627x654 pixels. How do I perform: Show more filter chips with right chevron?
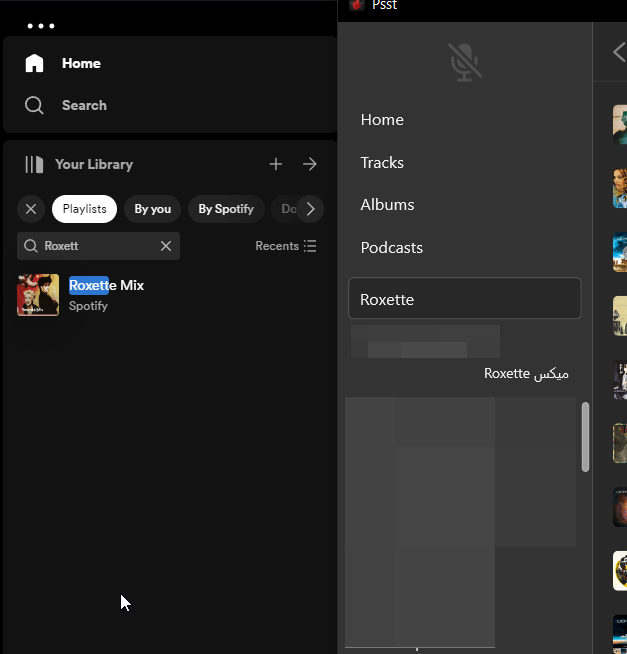click(x=310, y=209)
